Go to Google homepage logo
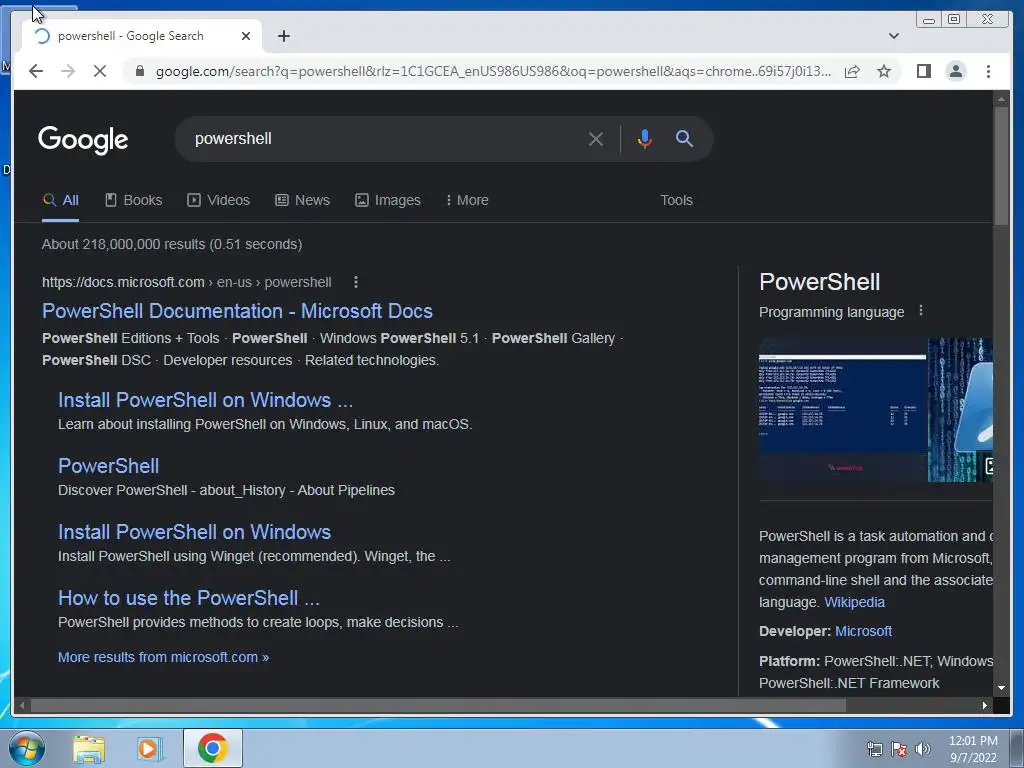This screenshot has width=1024, height=768. point(83,140)
